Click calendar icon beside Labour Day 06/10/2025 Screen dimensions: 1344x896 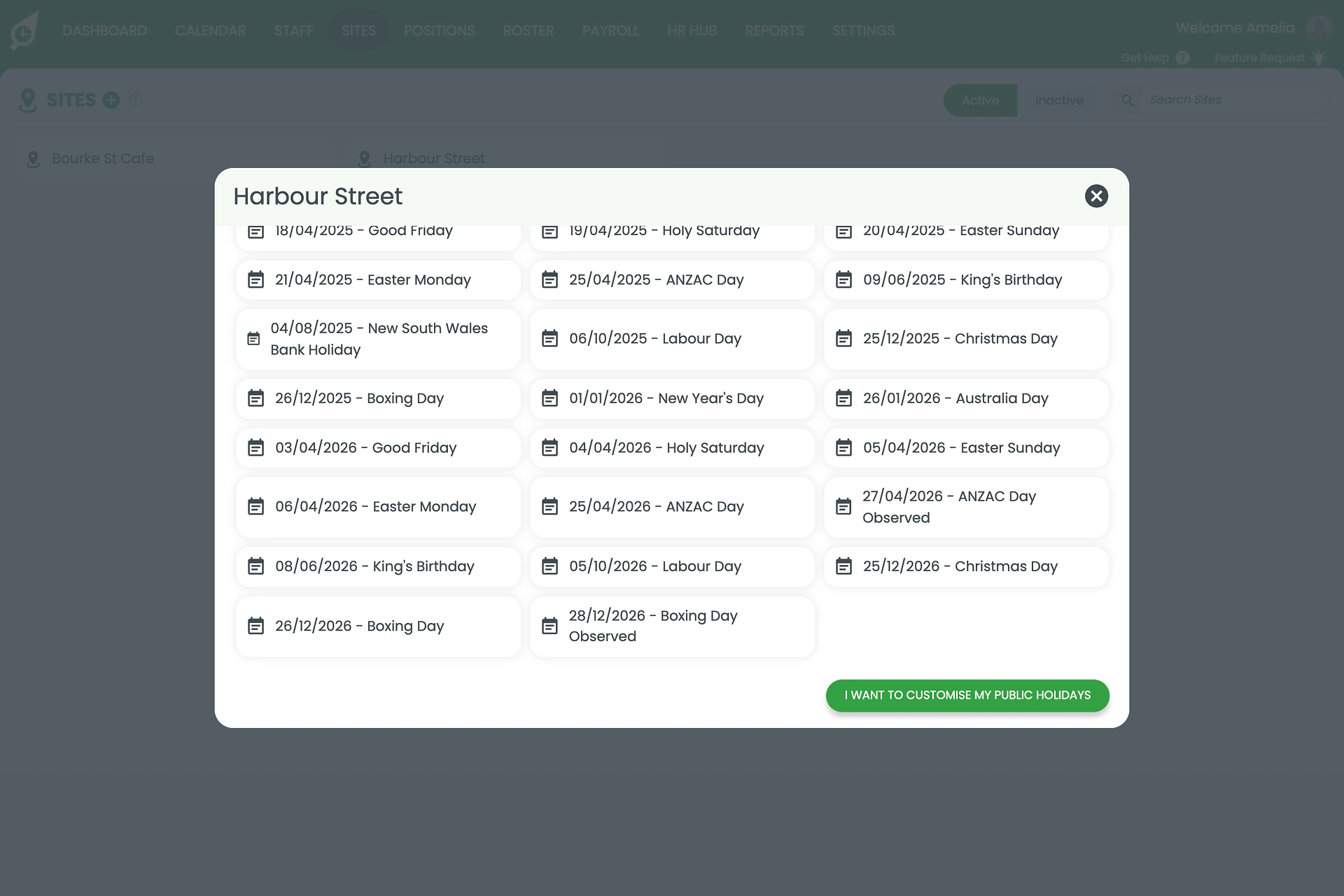click(550, 339)
